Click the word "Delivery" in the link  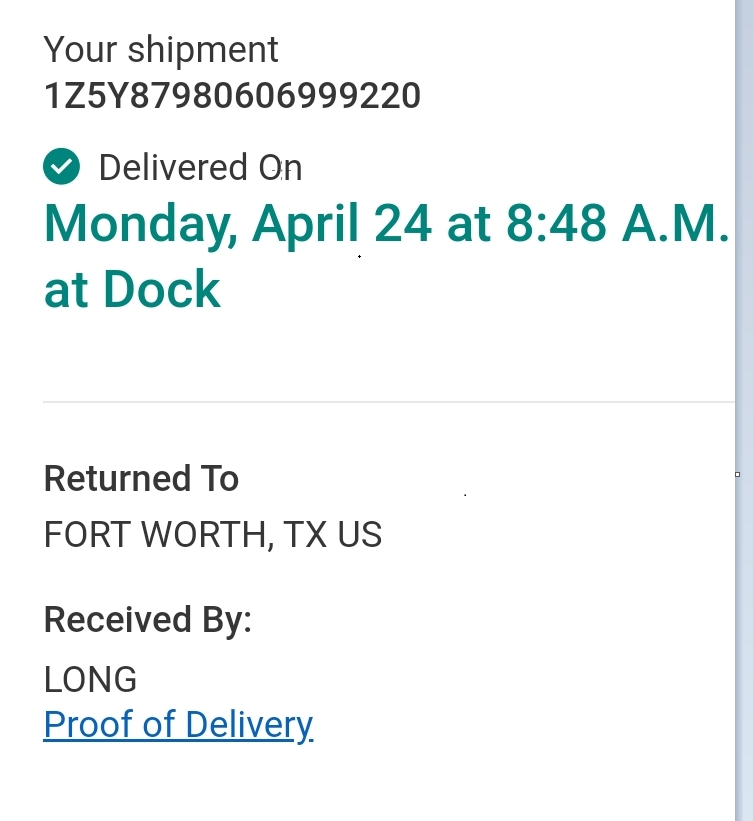[249, 724]
